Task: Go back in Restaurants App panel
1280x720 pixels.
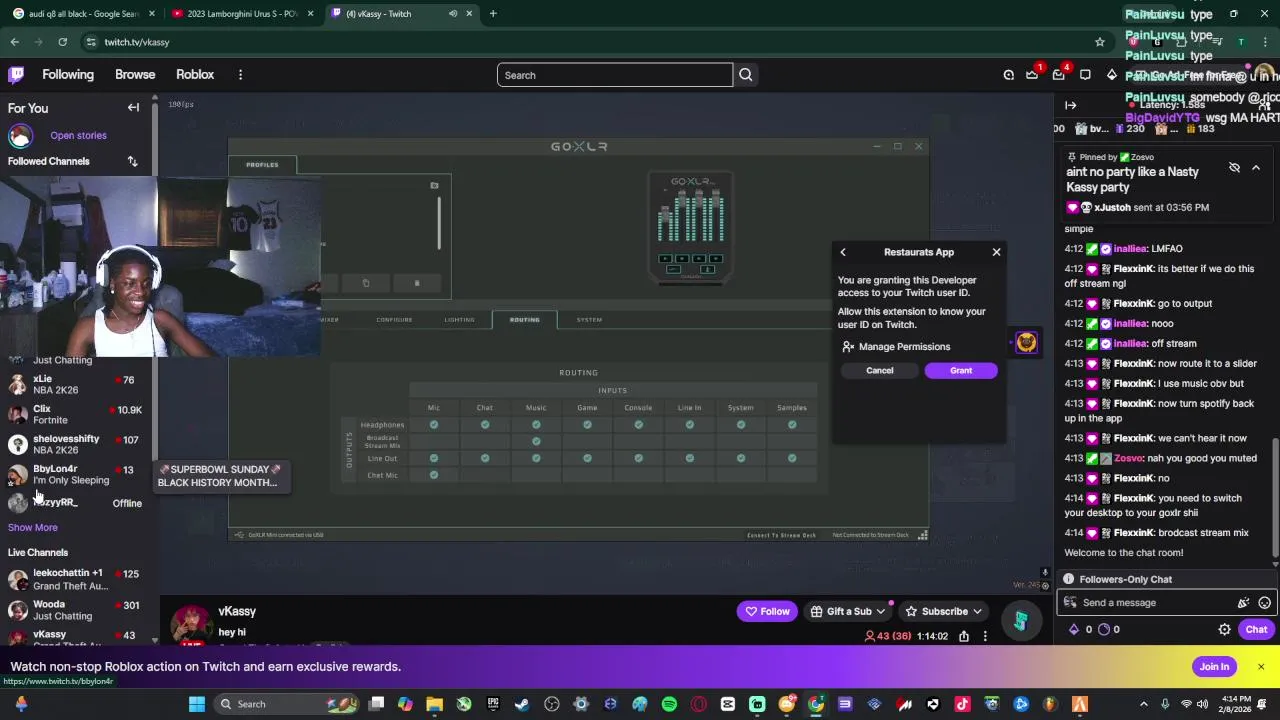Action: [843, 252]
